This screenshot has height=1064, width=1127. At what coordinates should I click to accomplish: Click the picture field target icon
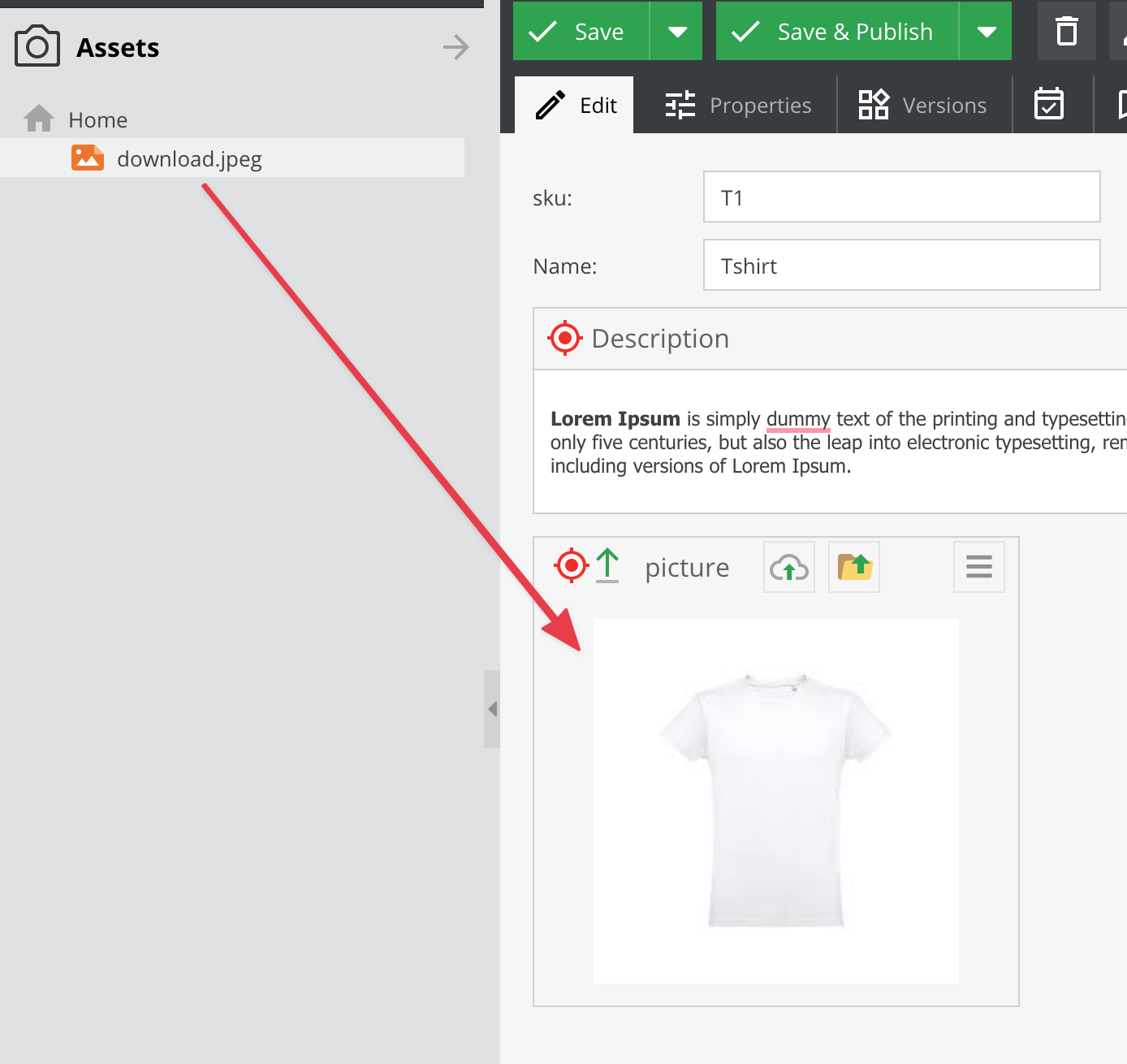tap(571, 565)
